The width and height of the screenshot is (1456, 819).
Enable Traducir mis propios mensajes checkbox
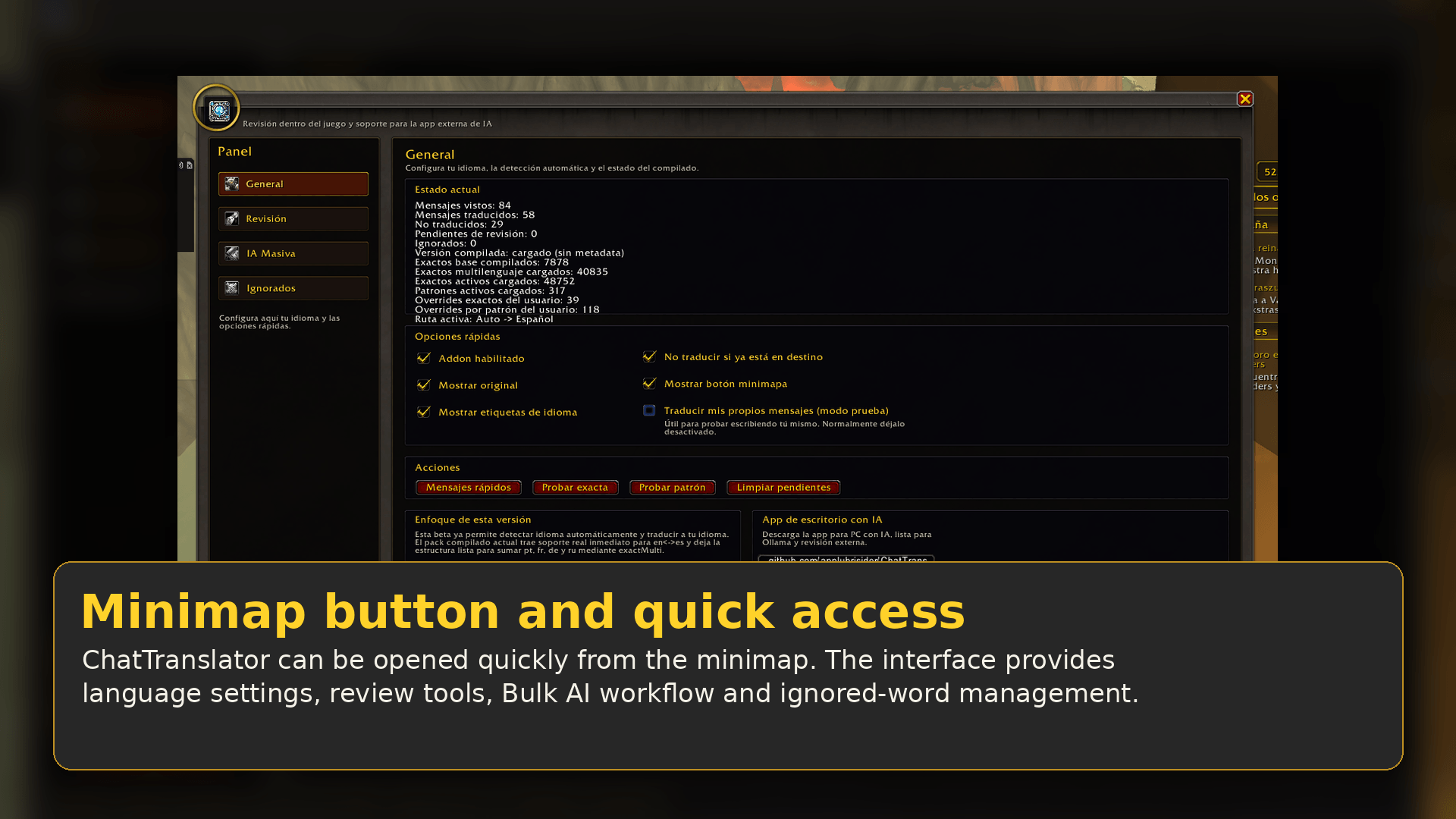[x=650, y=410]
